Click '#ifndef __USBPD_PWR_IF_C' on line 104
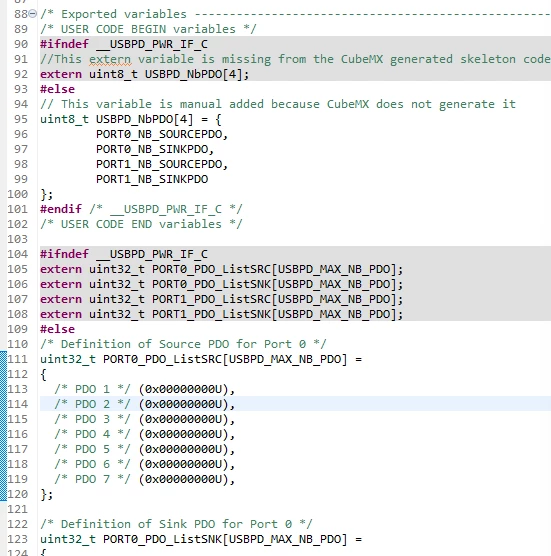This screenshot has height=556, width=551. pos(124,254)
